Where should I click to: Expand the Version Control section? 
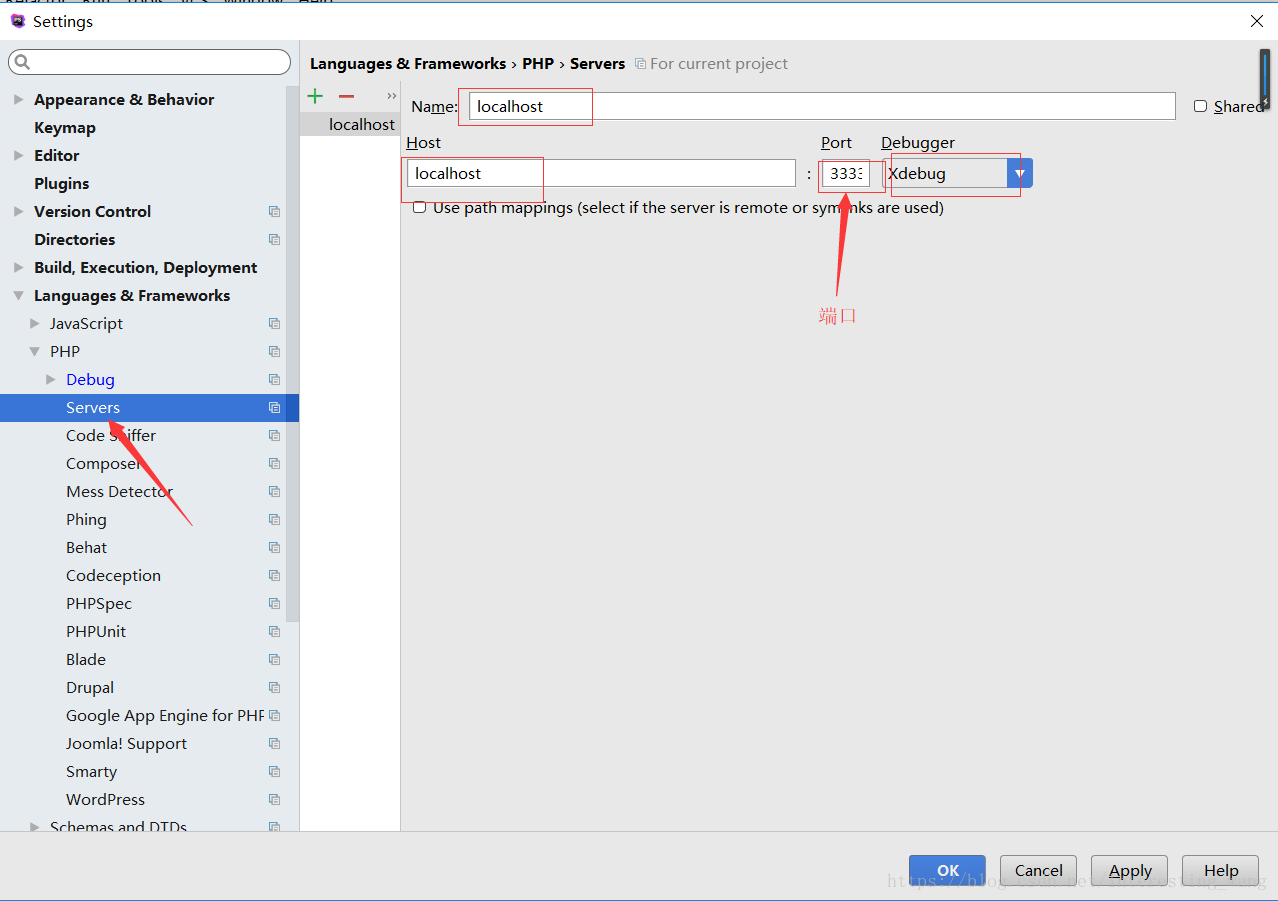(x=18, y=212)
